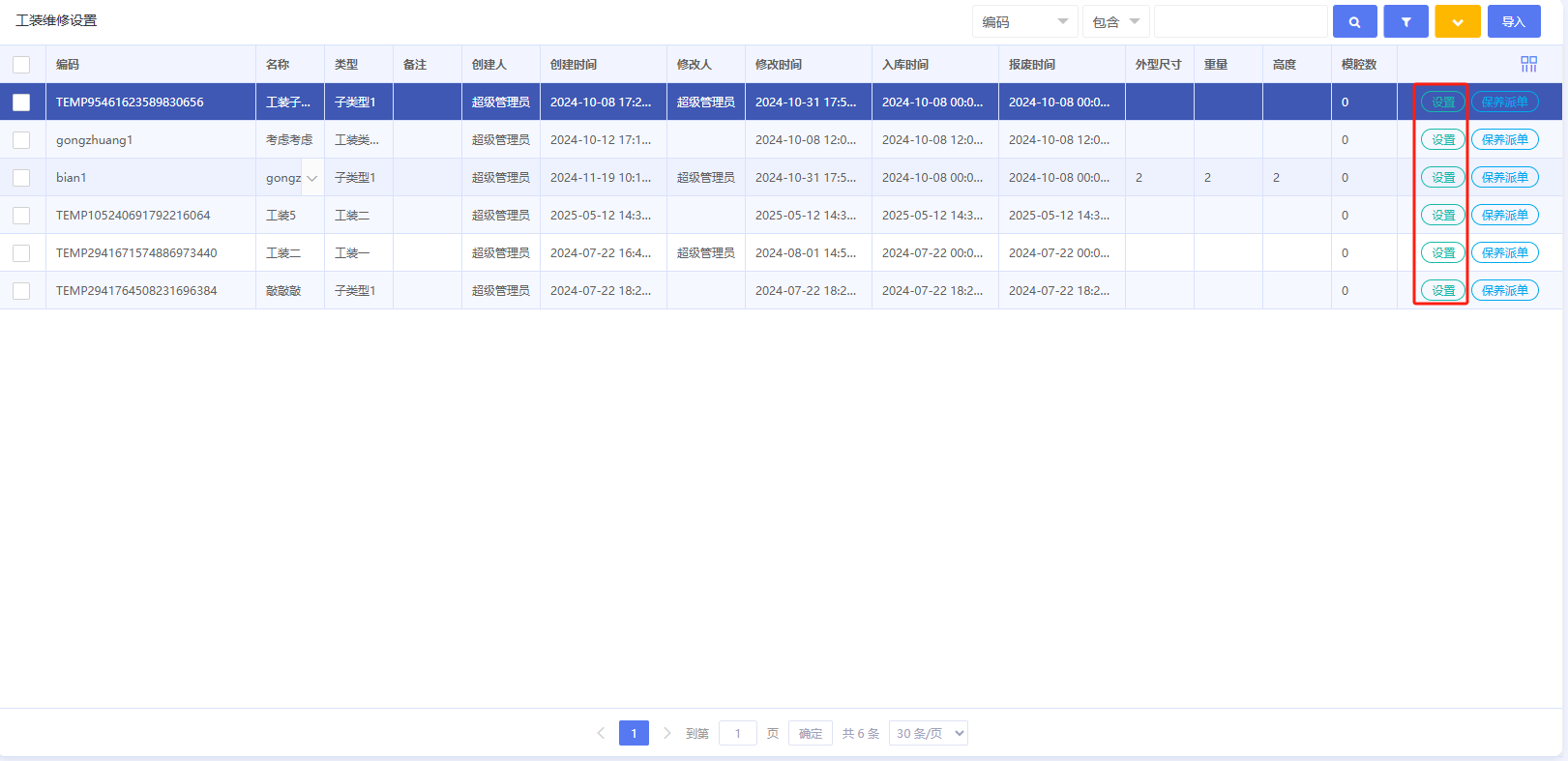This screenshot has height=761, width=1568.
Task: Open the 30 条/页 page size dropdown
Action: pos(928,733)
